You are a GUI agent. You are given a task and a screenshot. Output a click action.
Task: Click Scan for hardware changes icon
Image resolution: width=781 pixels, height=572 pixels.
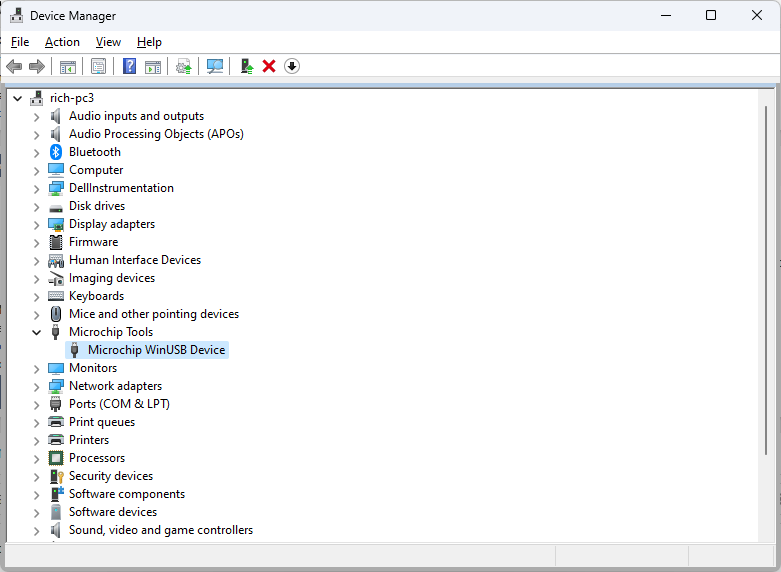214,66
